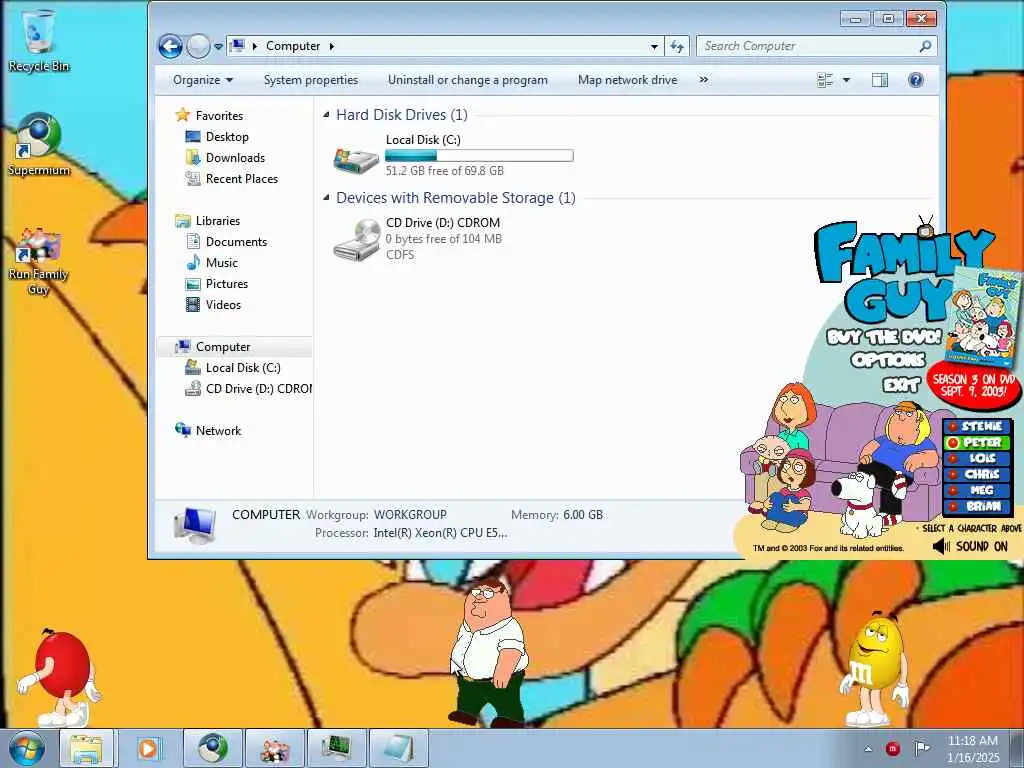1024x768 pixels.
Task: Select Libraries in navigation pane
Action: click(217, 221)
